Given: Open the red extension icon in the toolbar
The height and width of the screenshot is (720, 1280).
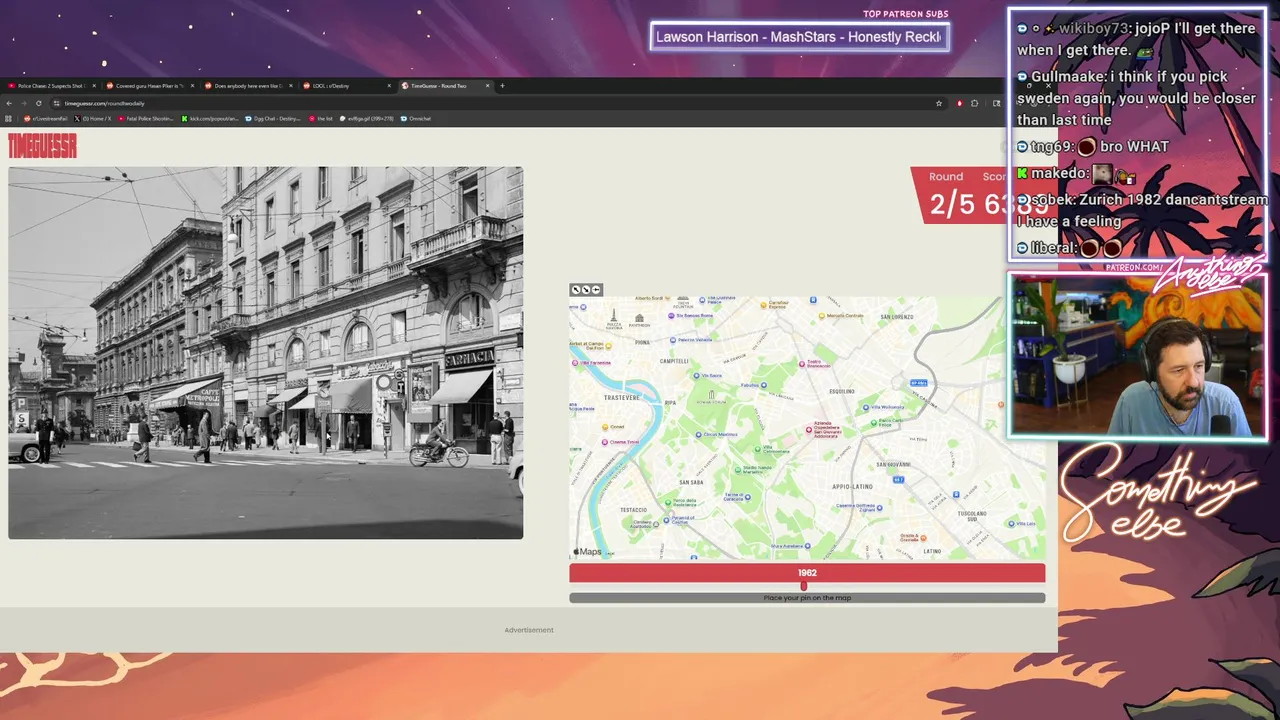Looking at the screenshot, I should (x=959, y=103).
